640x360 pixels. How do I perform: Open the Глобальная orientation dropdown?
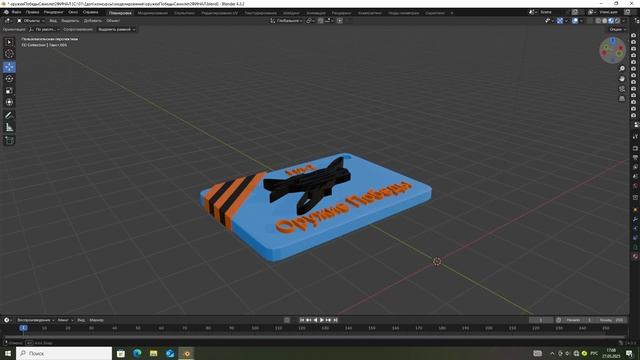point(286,20)
